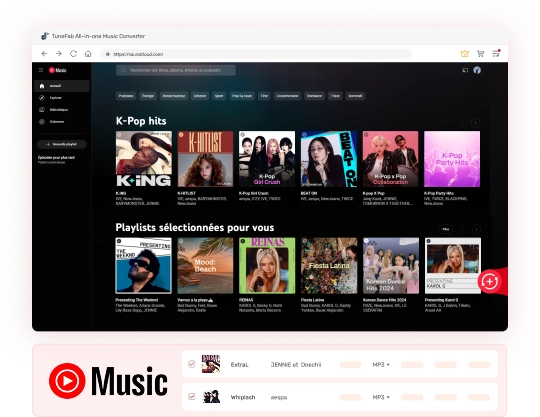Click the Plus button beside Playlists sélectionnées
This screenshot has height=417, width=540.
pyautogui.click(x=446, y=229)
